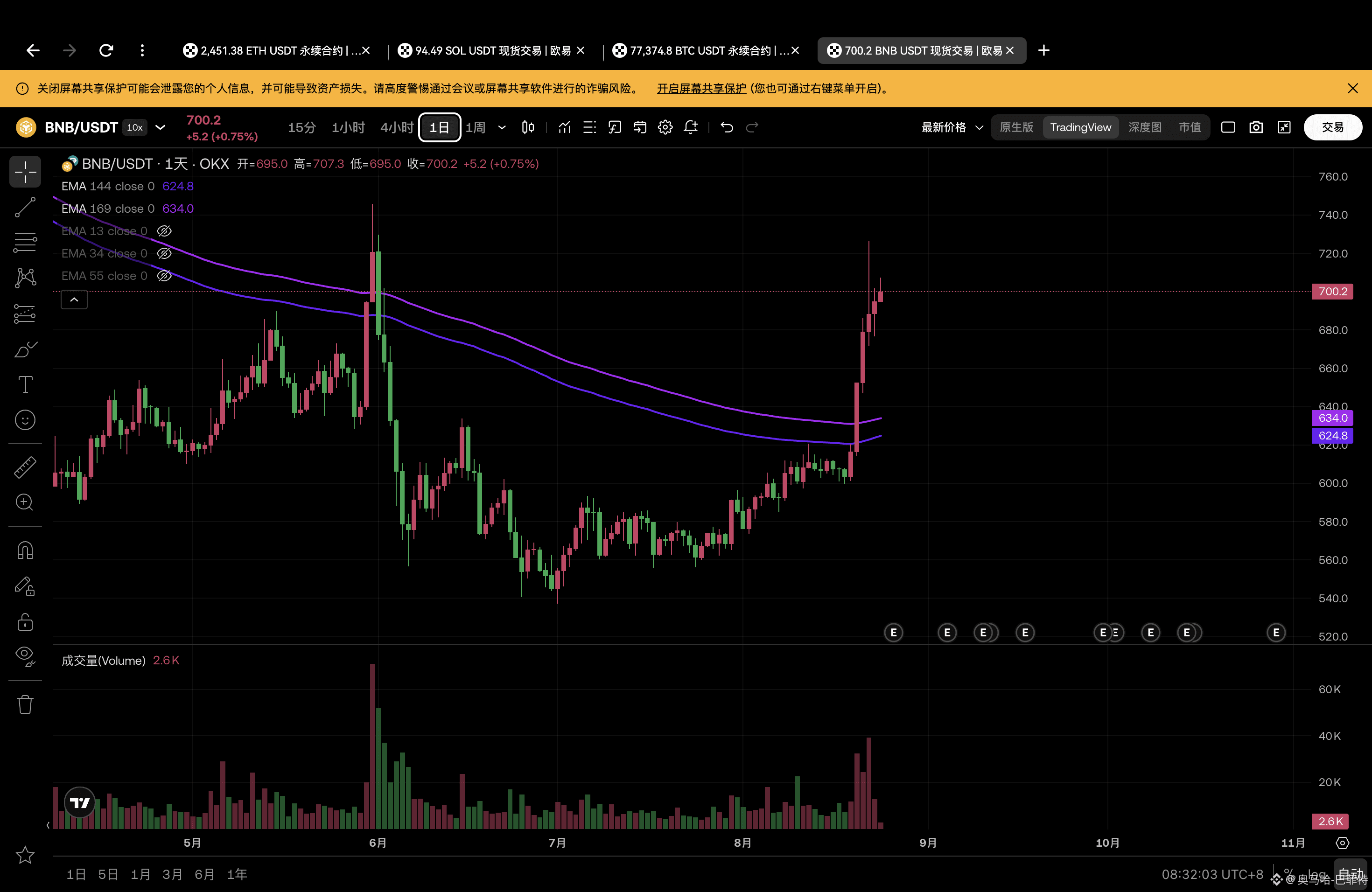This screenshot has width=1372, height=892.
Task: Open the chart settings gear
Action: [x=665, y=127]
